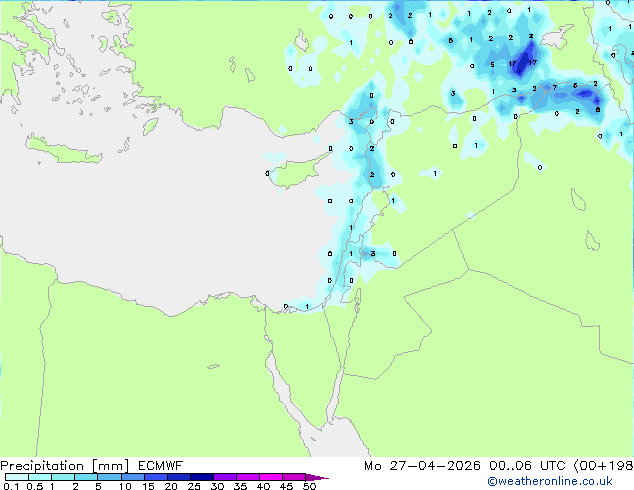This screenshot has width=634, height=490.
Task: Select the legend swatch between 0.5 and 1
Action: [x=40, y=477]
